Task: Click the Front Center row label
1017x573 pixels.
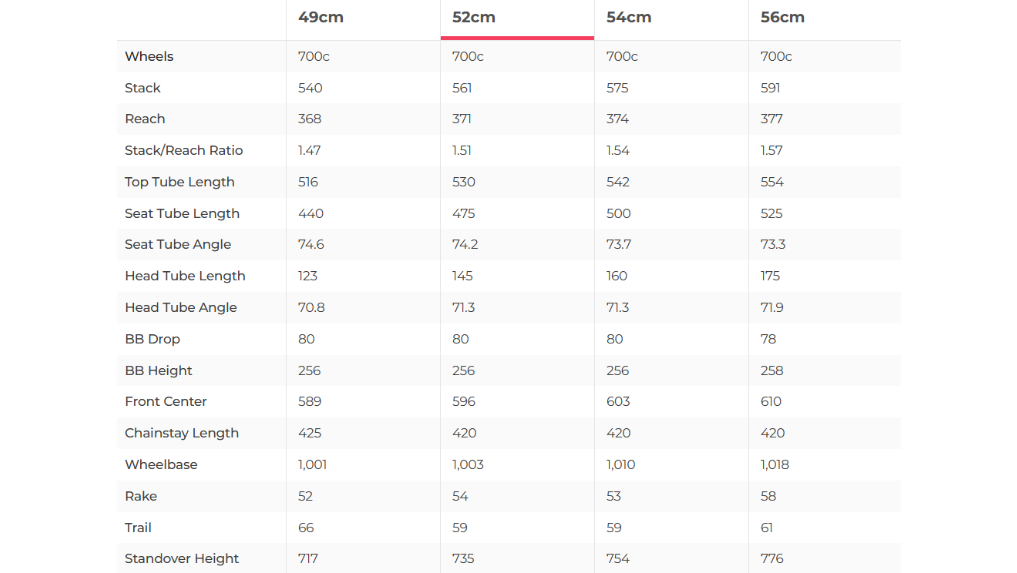Action: [166, 402]
